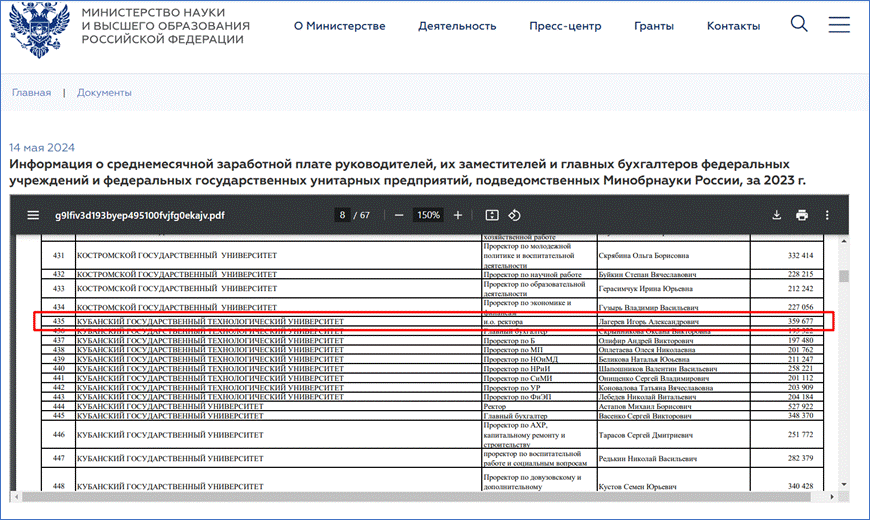Click the PDF vertical scrollbar thumb

coord(843,276)
